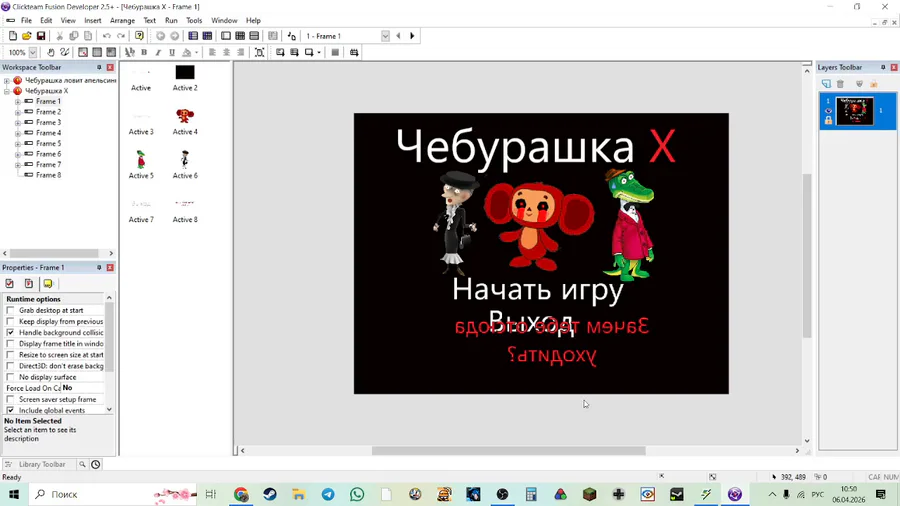Image resolution: width=900 pixels, height=506 pixels.
Task: Open the Data Elements icon beside Frame selector
Action: point(292,36)
